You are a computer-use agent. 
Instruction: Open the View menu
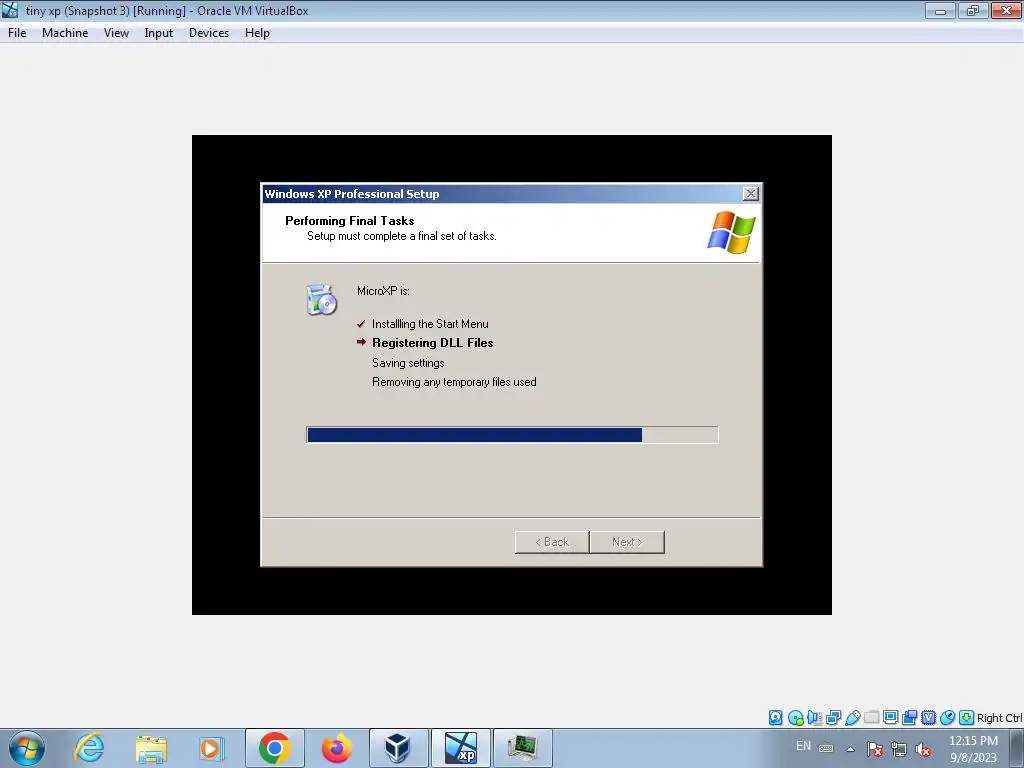click(116, 33)
